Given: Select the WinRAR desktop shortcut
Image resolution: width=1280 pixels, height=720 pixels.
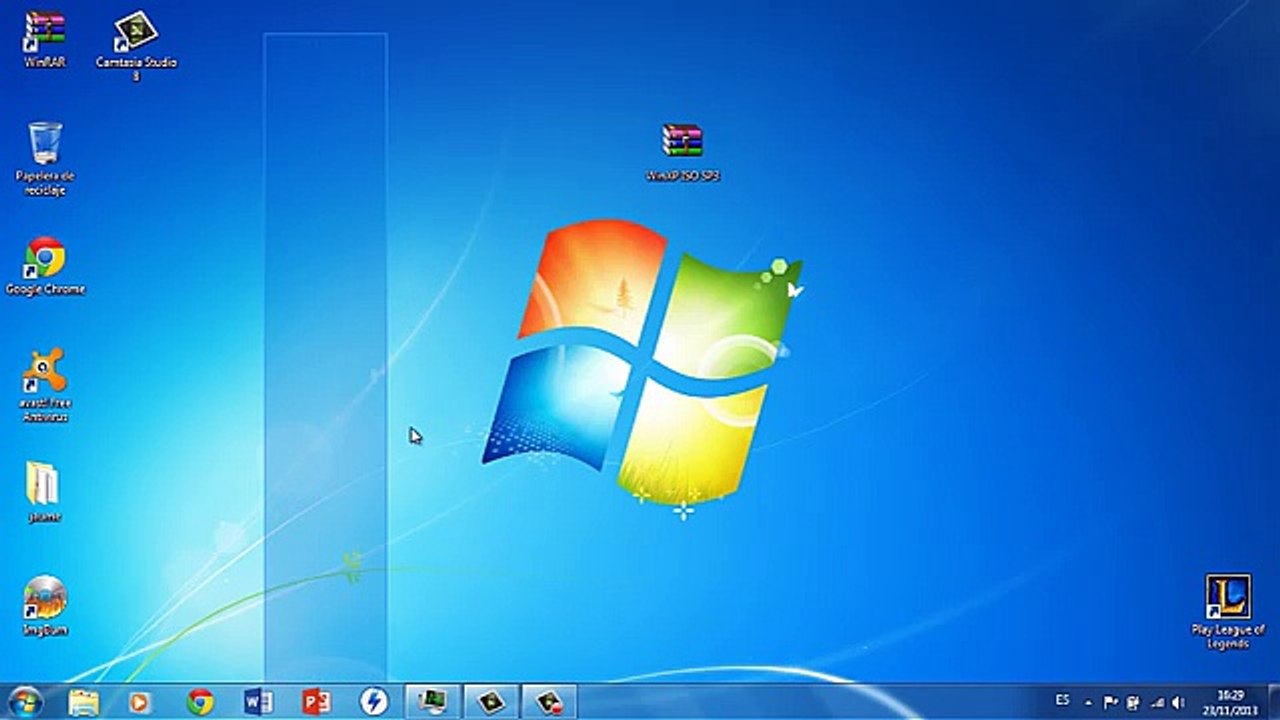Looking at the screenshot, I should pyautogui.click(x=45, y=38).
